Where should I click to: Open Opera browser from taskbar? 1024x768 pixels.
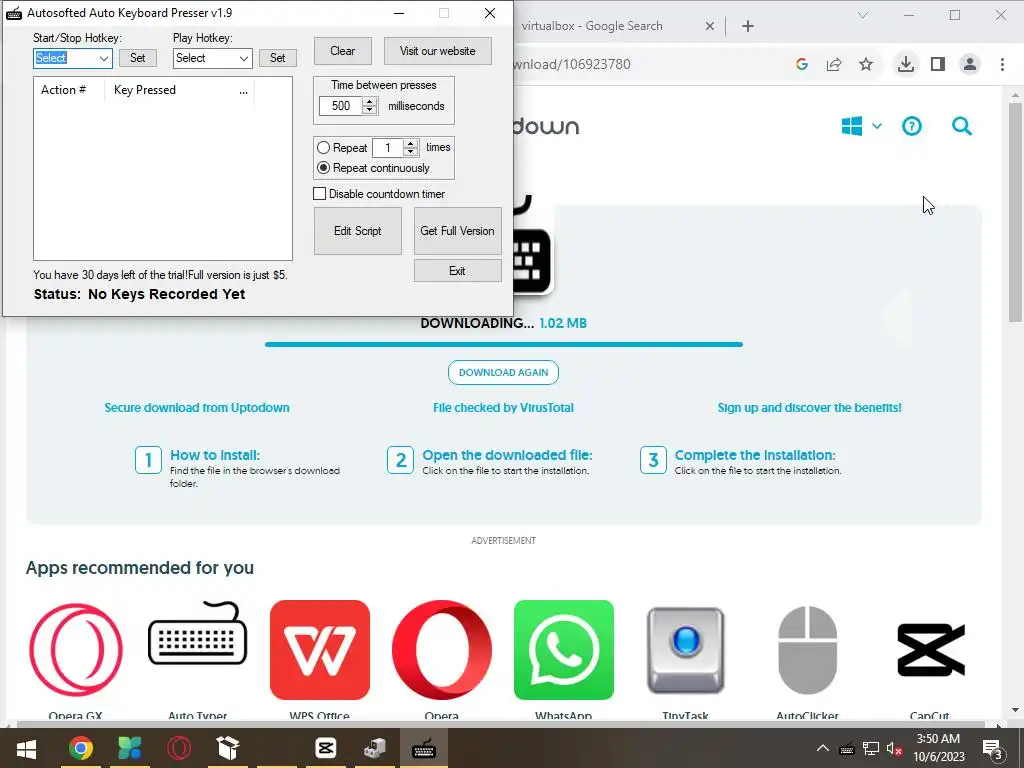coord(178,748)
